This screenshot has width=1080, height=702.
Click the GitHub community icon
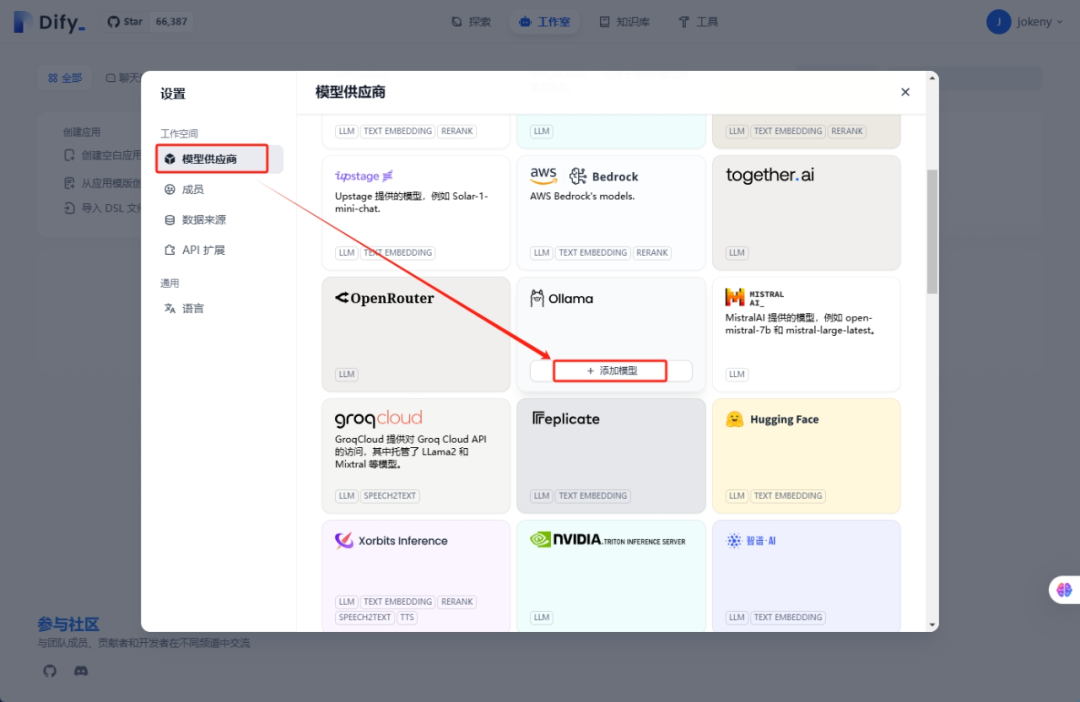click(x=50, y=671)
